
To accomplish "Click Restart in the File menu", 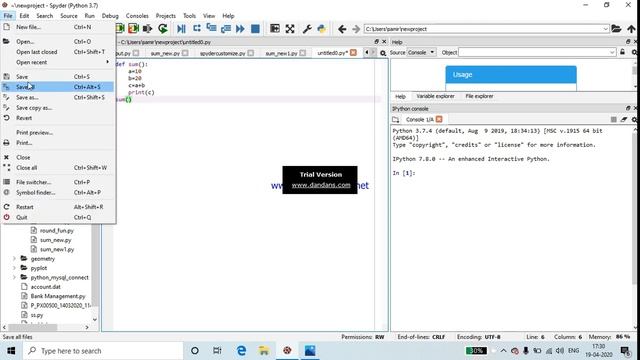I will tap(58, 207).
